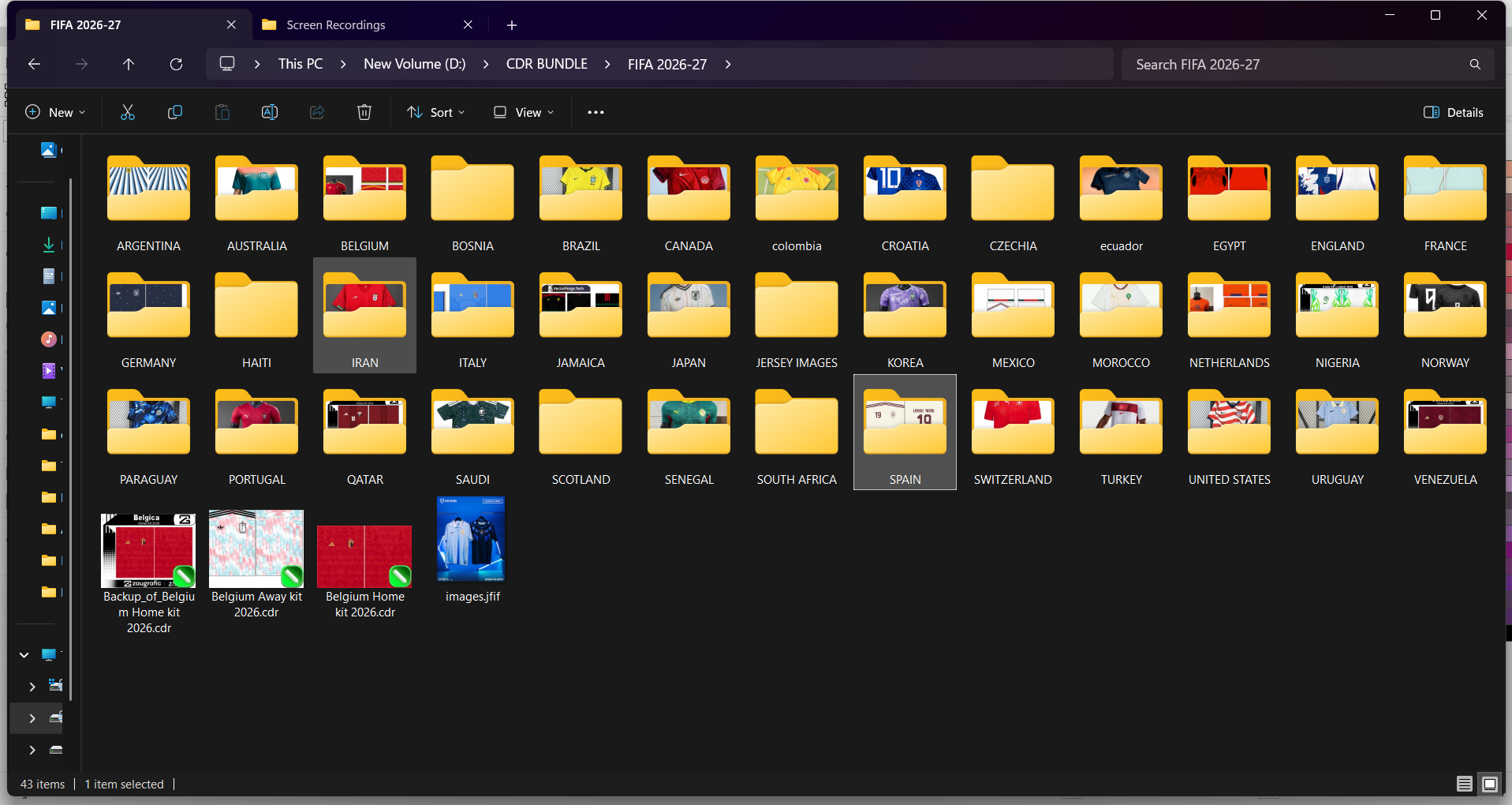Open the Sort dropdown
This screenshot has height=805, width=1512.
point(436,112)
